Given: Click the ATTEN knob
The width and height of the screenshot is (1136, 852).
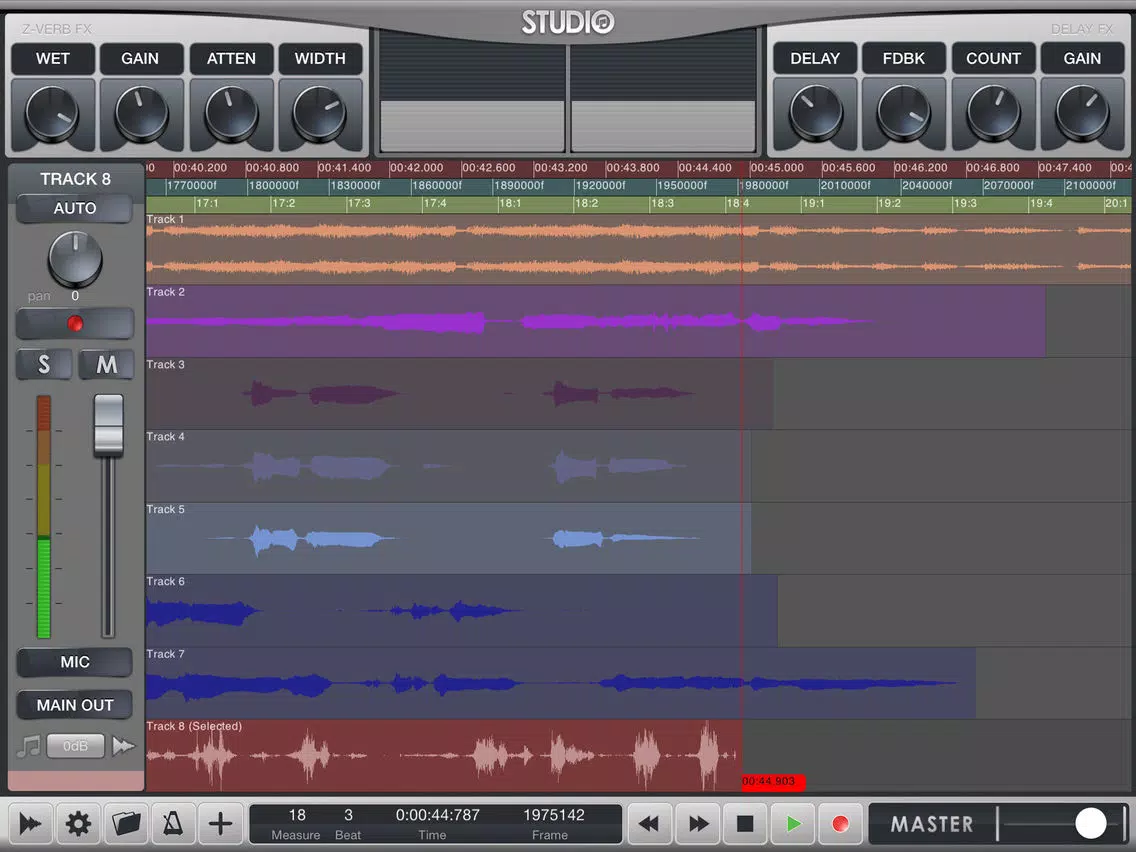Looking at the screenshot, I should (231, 114).
